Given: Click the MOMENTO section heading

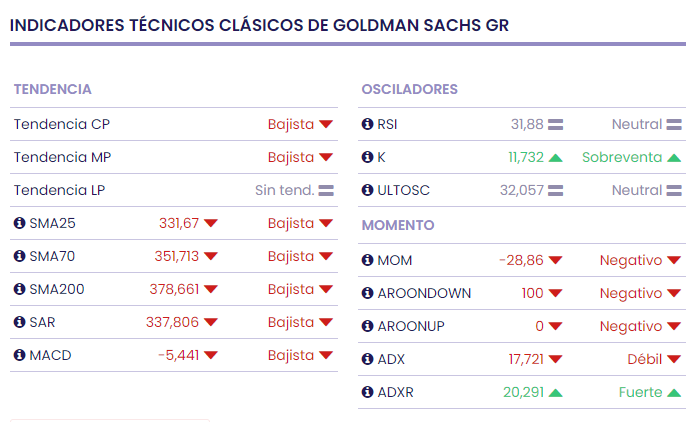Looking at the screenshot, I should (398, 225).
